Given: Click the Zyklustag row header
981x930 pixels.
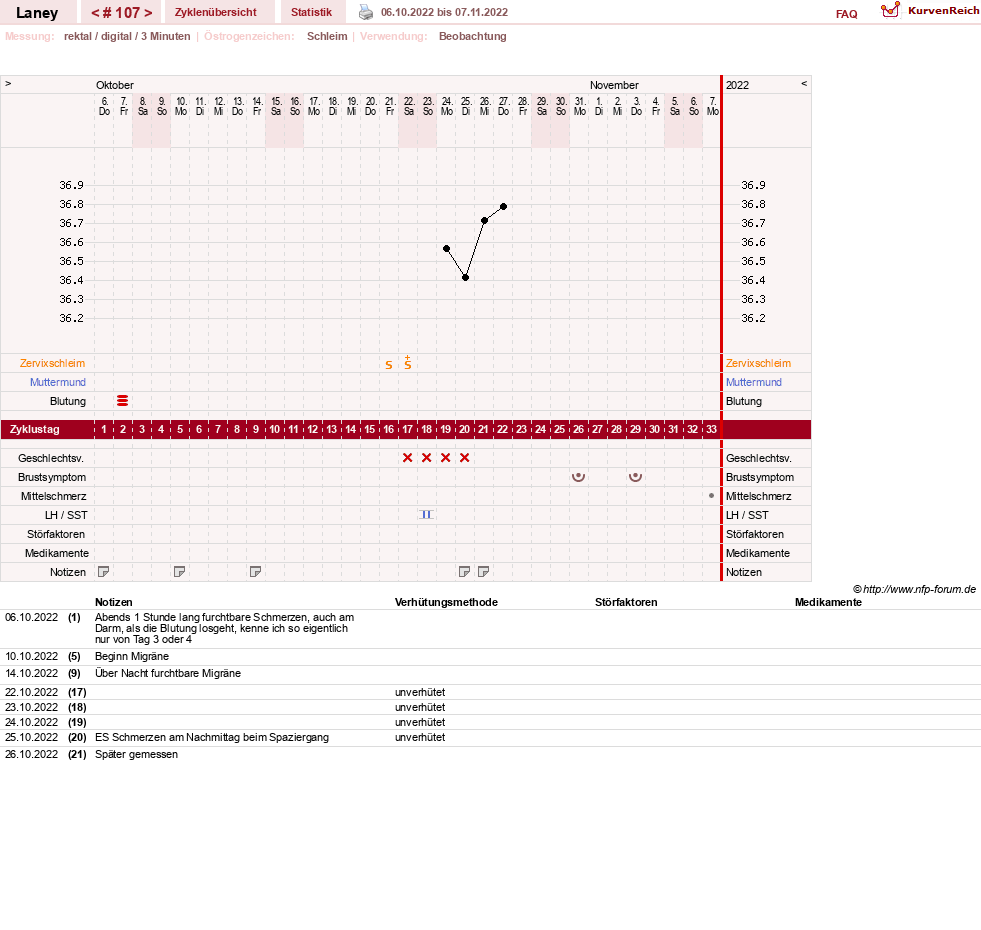Looking at the screenshot, I should [x=34, y=429].
